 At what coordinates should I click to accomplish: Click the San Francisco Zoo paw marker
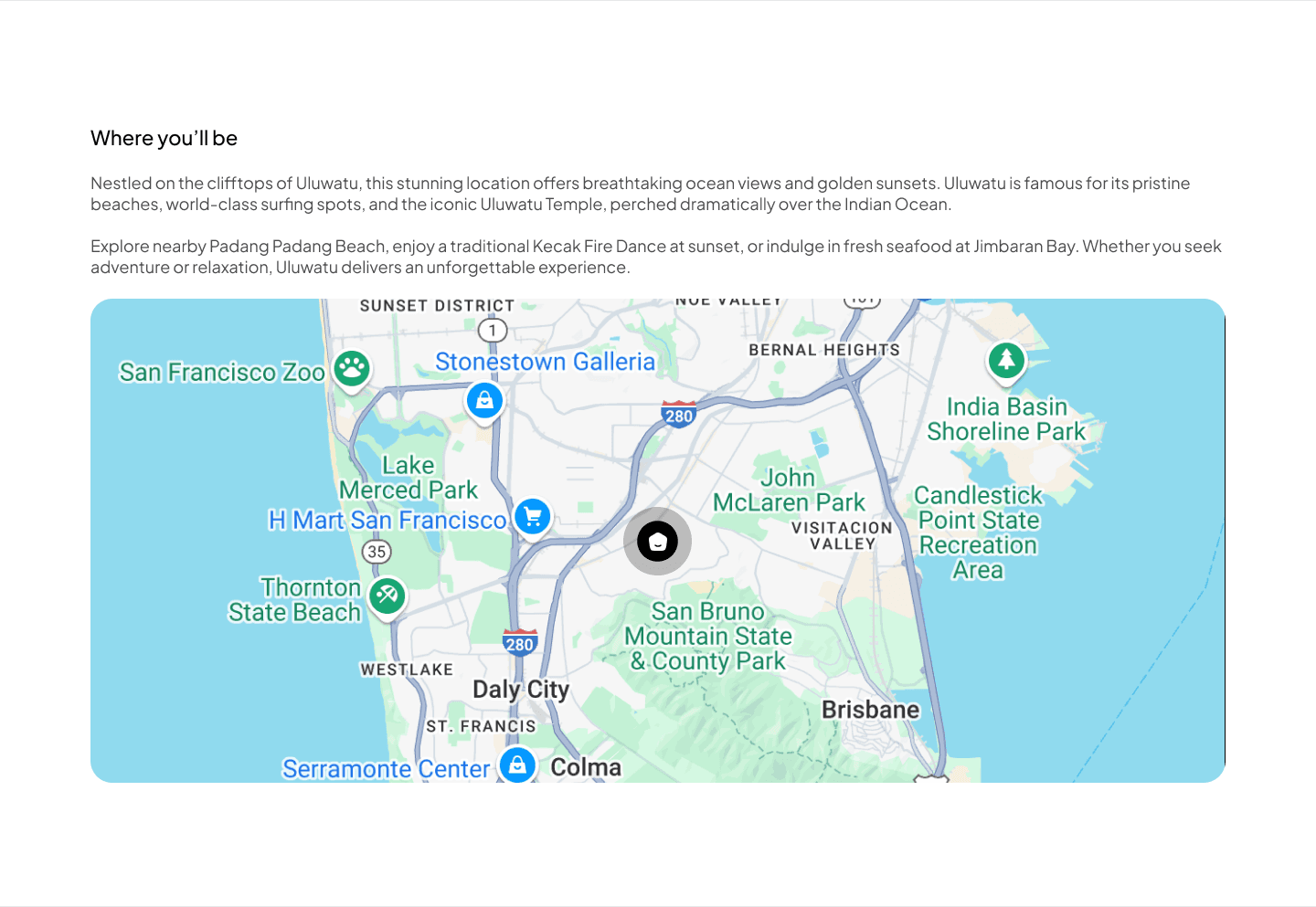point(352,370)
